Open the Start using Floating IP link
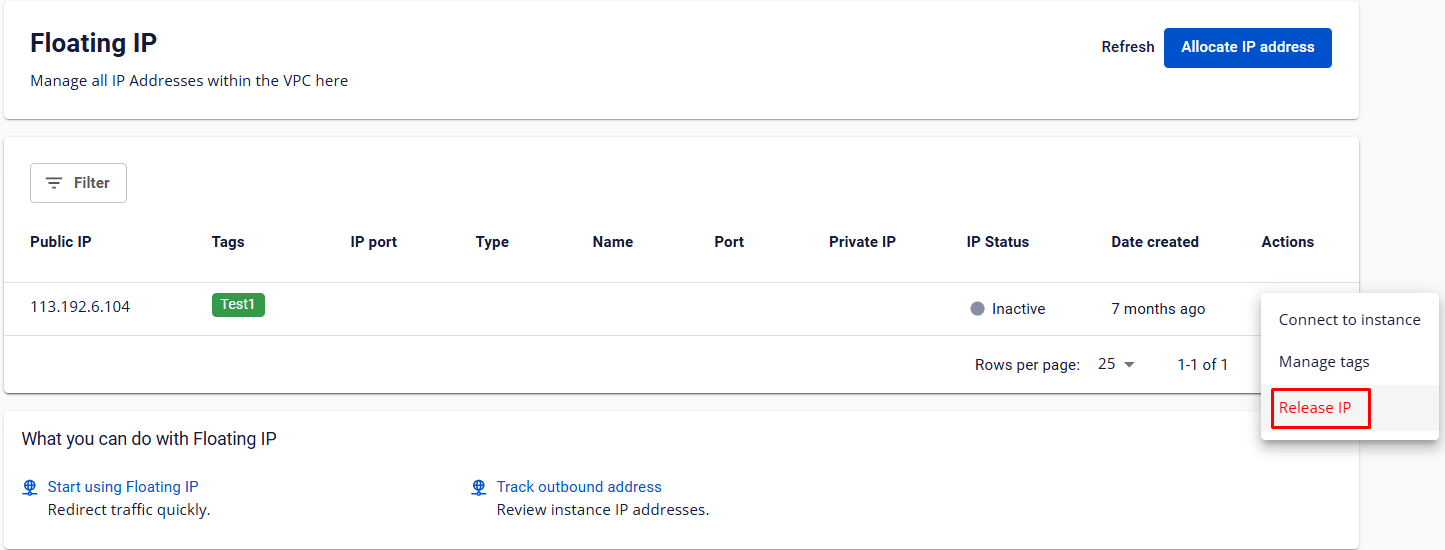 pyautogui.click(x=123, y=487)
